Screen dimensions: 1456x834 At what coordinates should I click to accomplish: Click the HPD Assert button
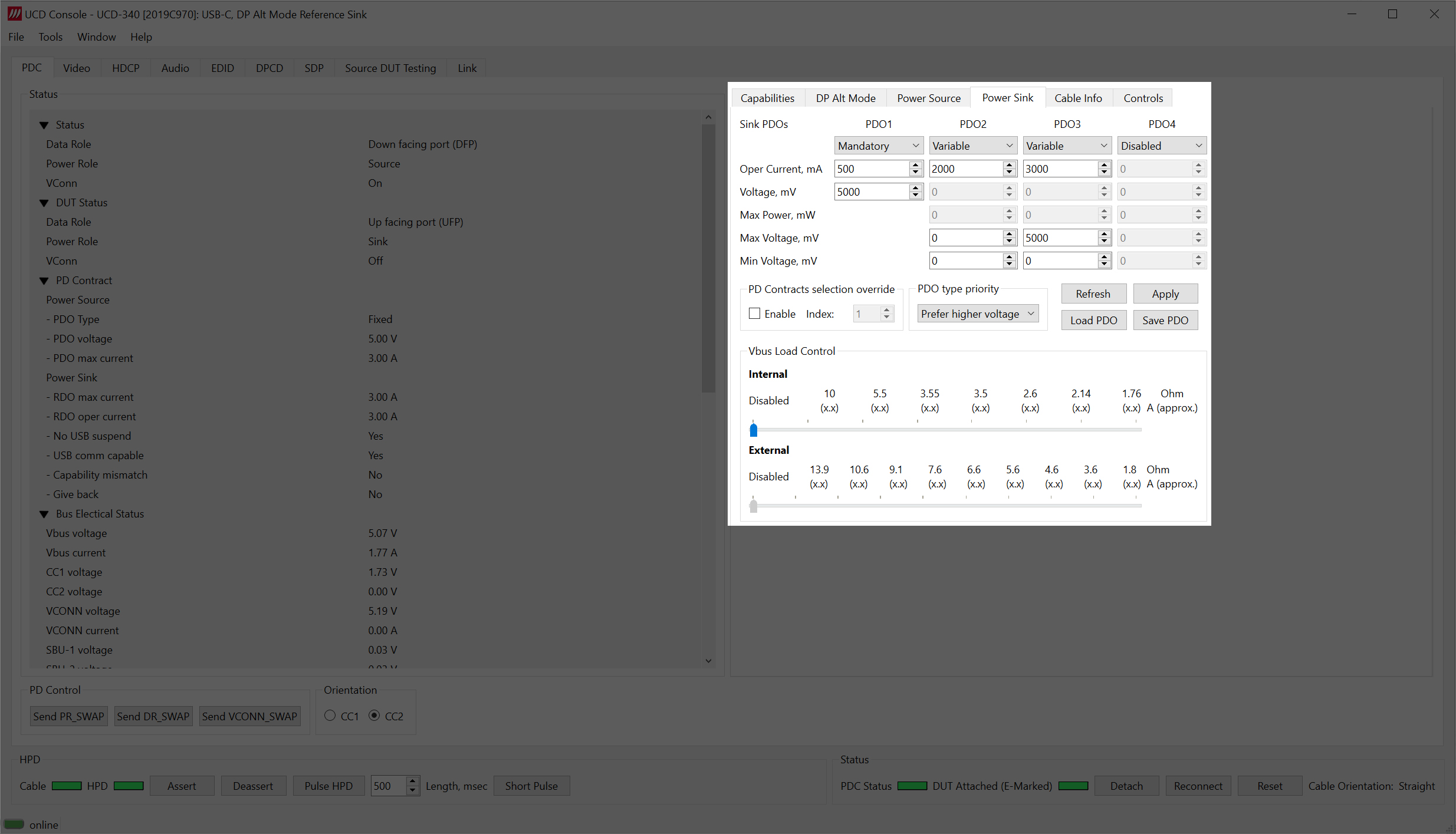[x=182, y=786]
